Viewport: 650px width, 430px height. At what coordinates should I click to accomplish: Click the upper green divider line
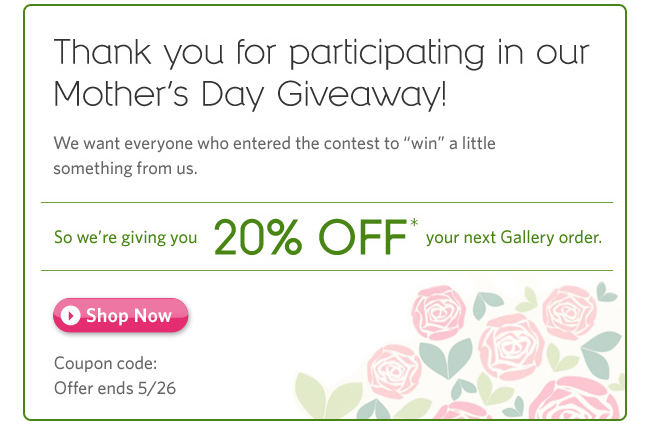coord(326,202)
